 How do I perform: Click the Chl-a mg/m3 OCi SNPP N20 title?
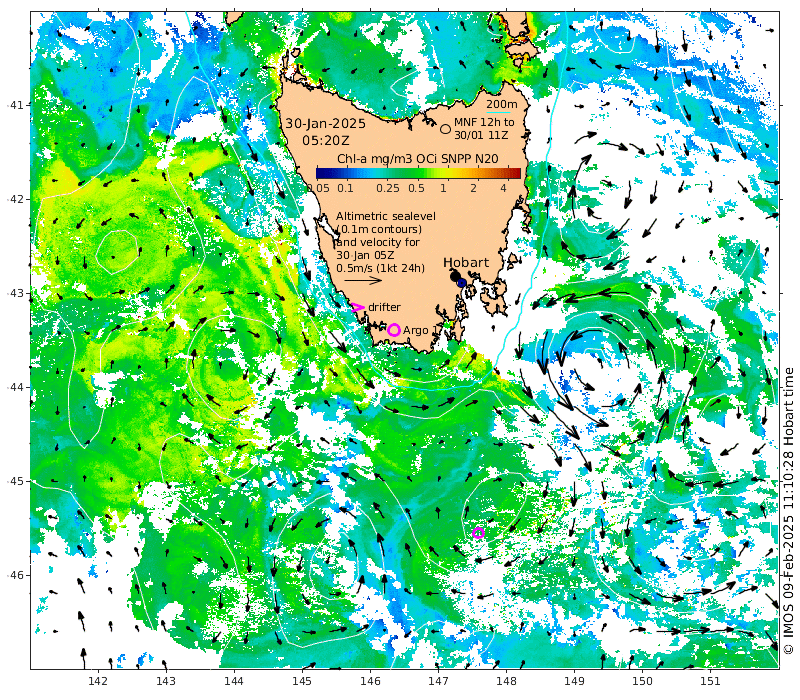point(418,159)
